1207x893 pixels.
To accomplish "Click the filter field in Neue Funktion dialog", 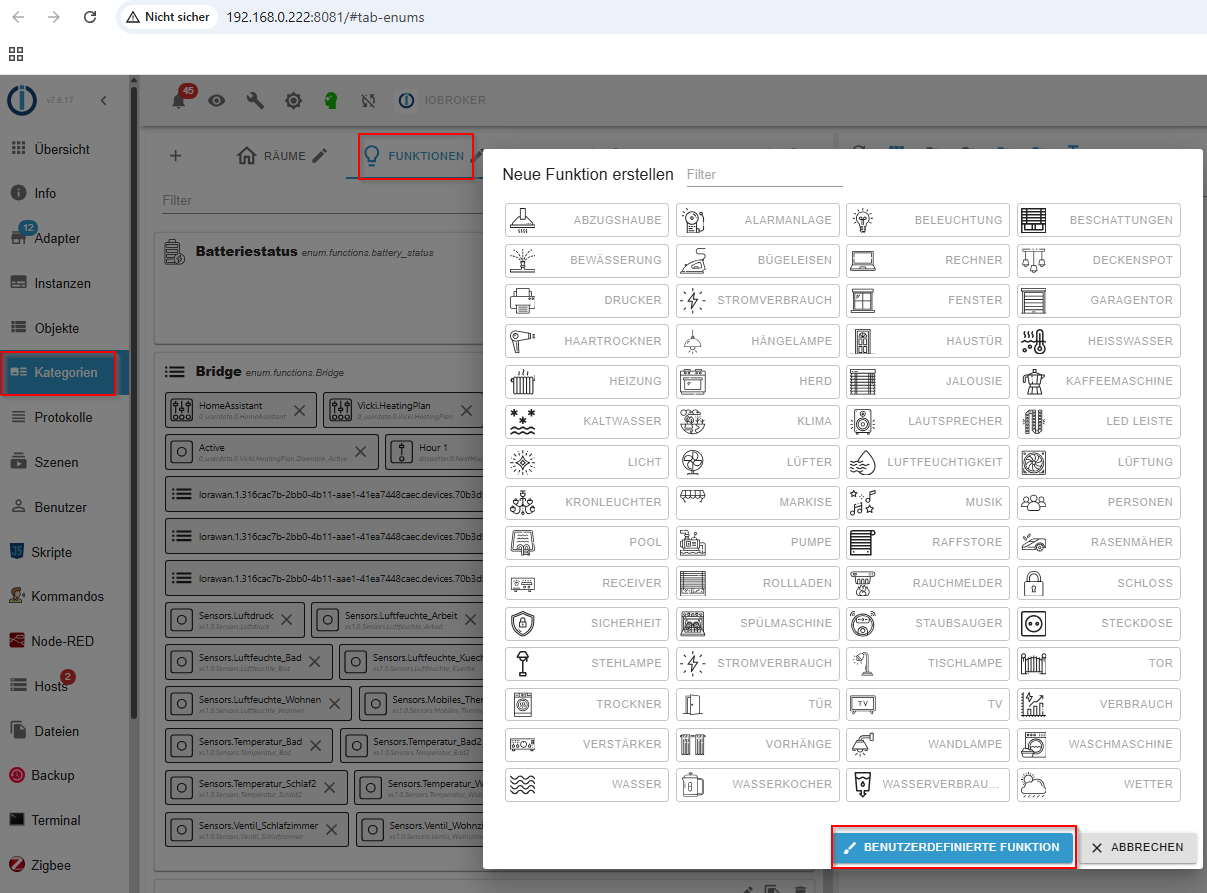I will pyautogui.click(x=764, y=174).
